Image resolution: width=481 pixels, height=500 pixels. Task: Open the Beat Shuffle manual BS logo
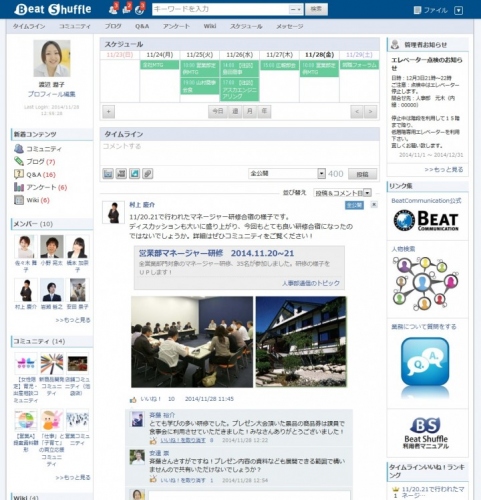pos(426,433)
